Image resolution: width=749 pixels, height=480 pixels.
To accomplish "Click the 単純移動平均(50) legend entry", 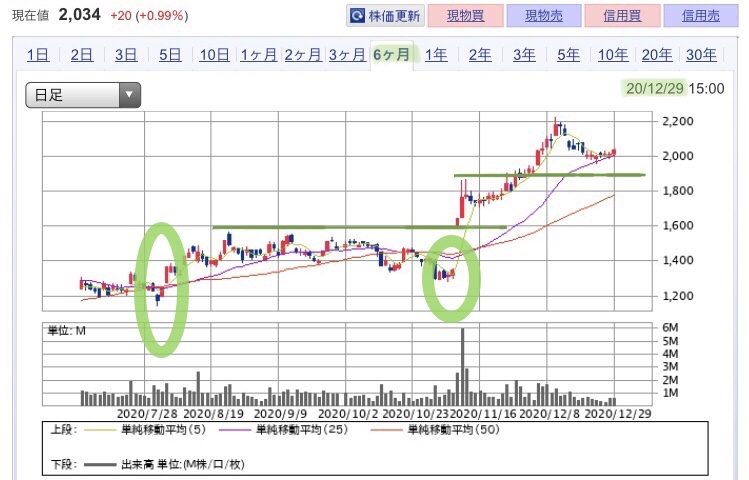I will point(435,430).
